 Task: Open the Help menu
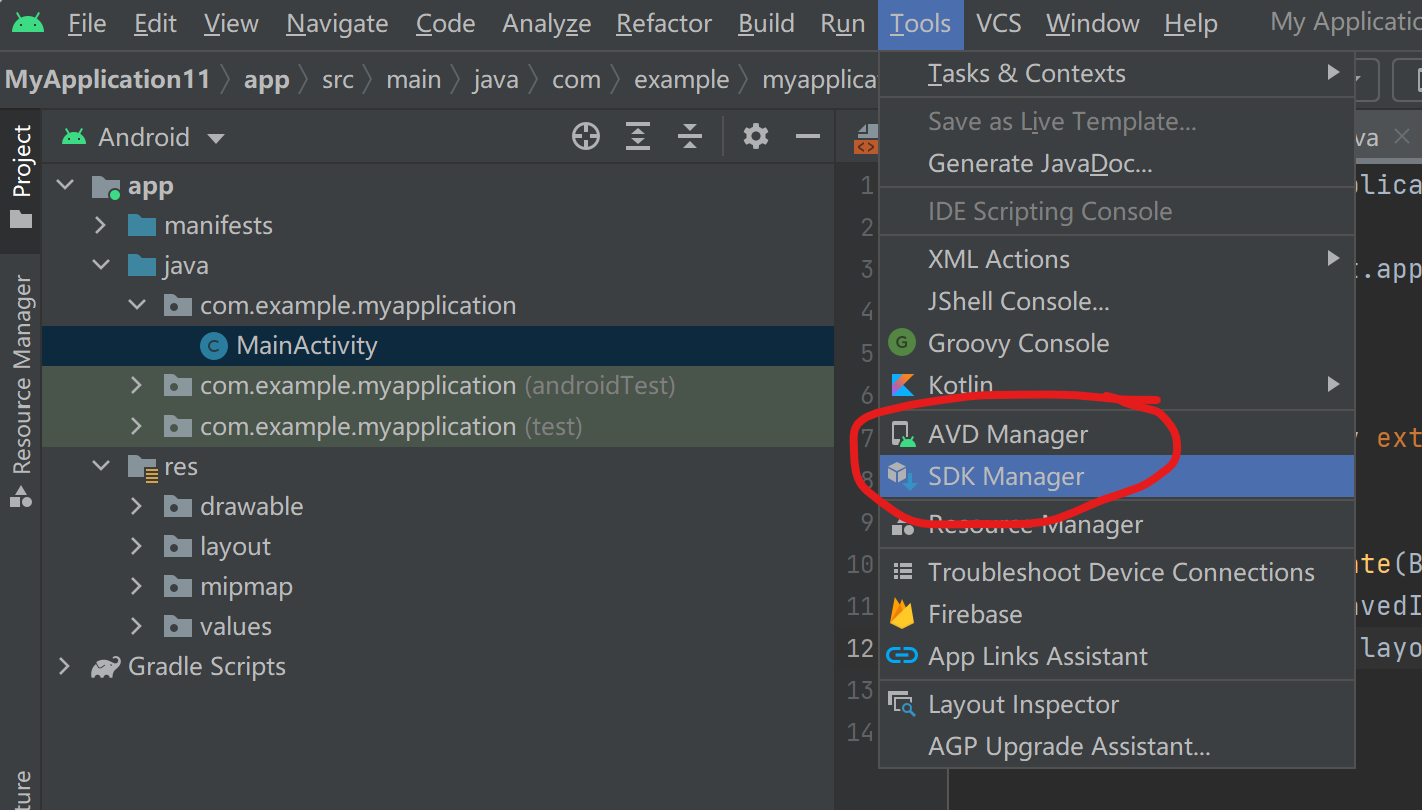click(x=1191, y=24)
